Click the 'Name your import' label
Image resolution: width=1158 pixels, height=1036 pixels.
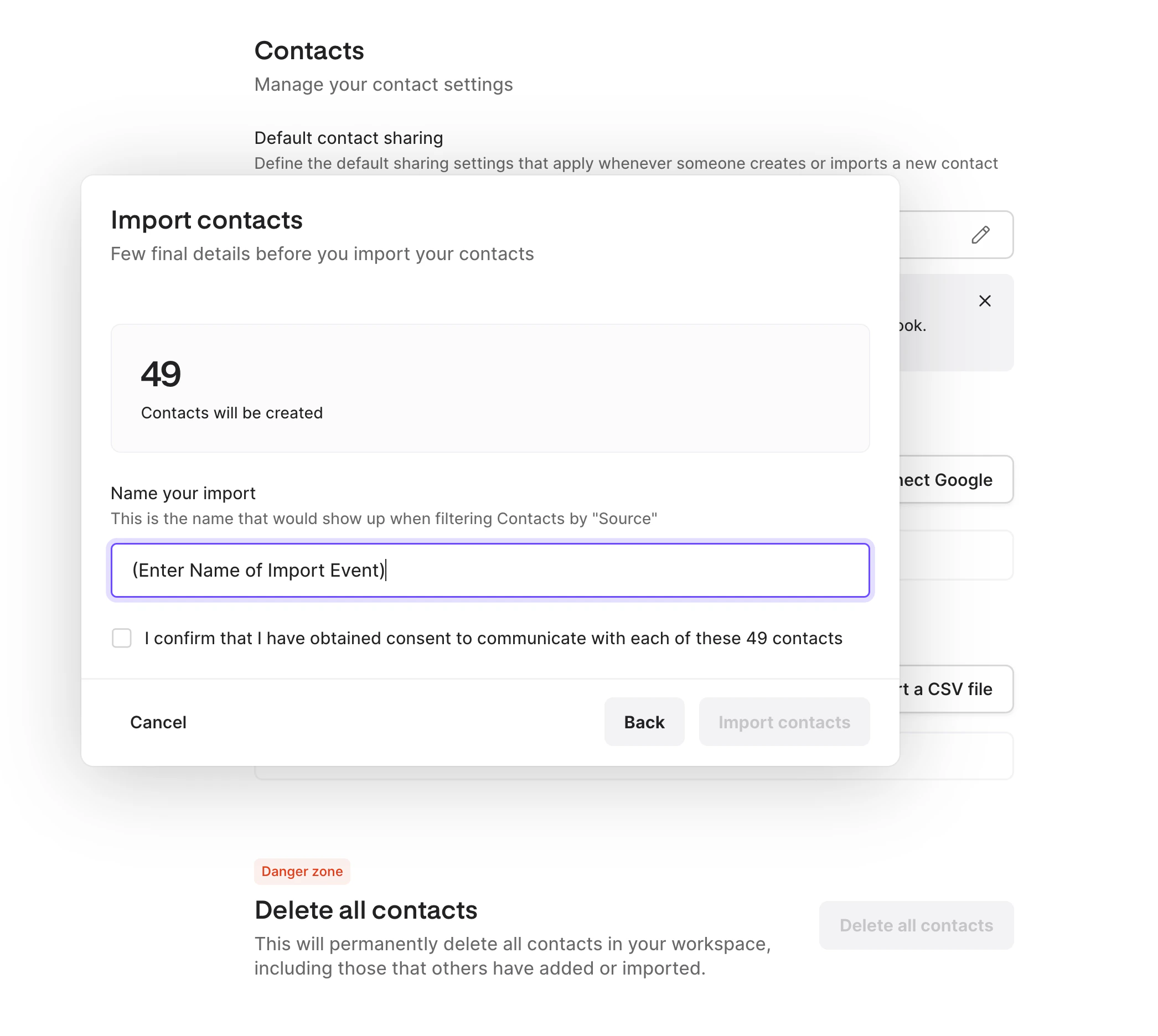[183, 493]
